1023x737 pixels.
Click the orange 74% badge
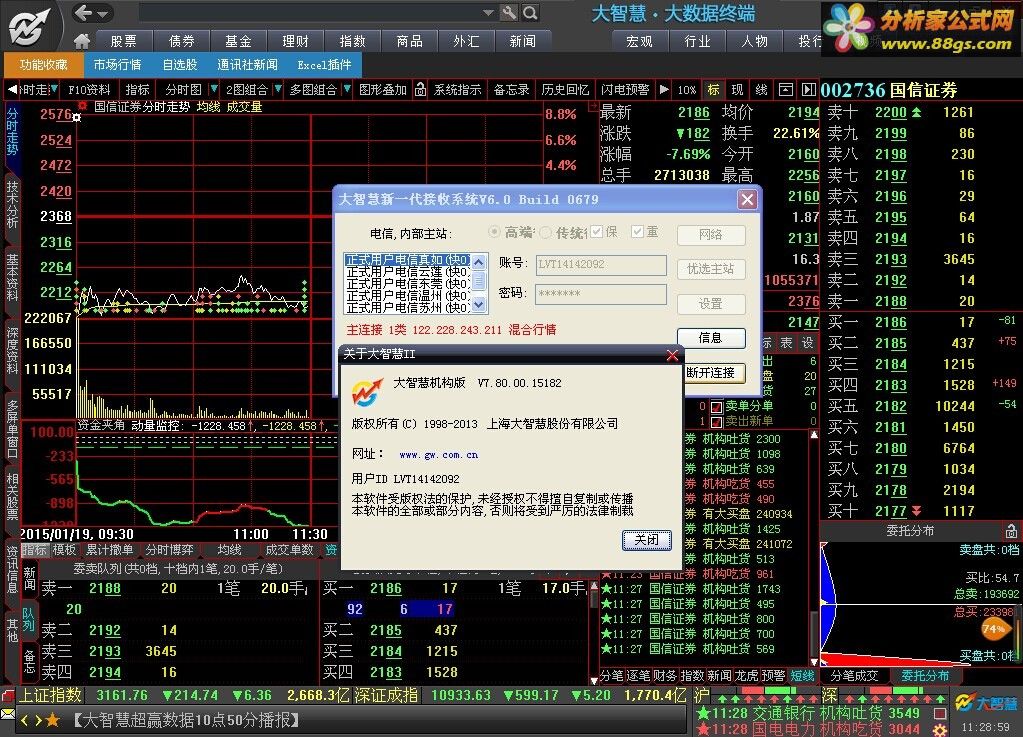tap(994, 629)
